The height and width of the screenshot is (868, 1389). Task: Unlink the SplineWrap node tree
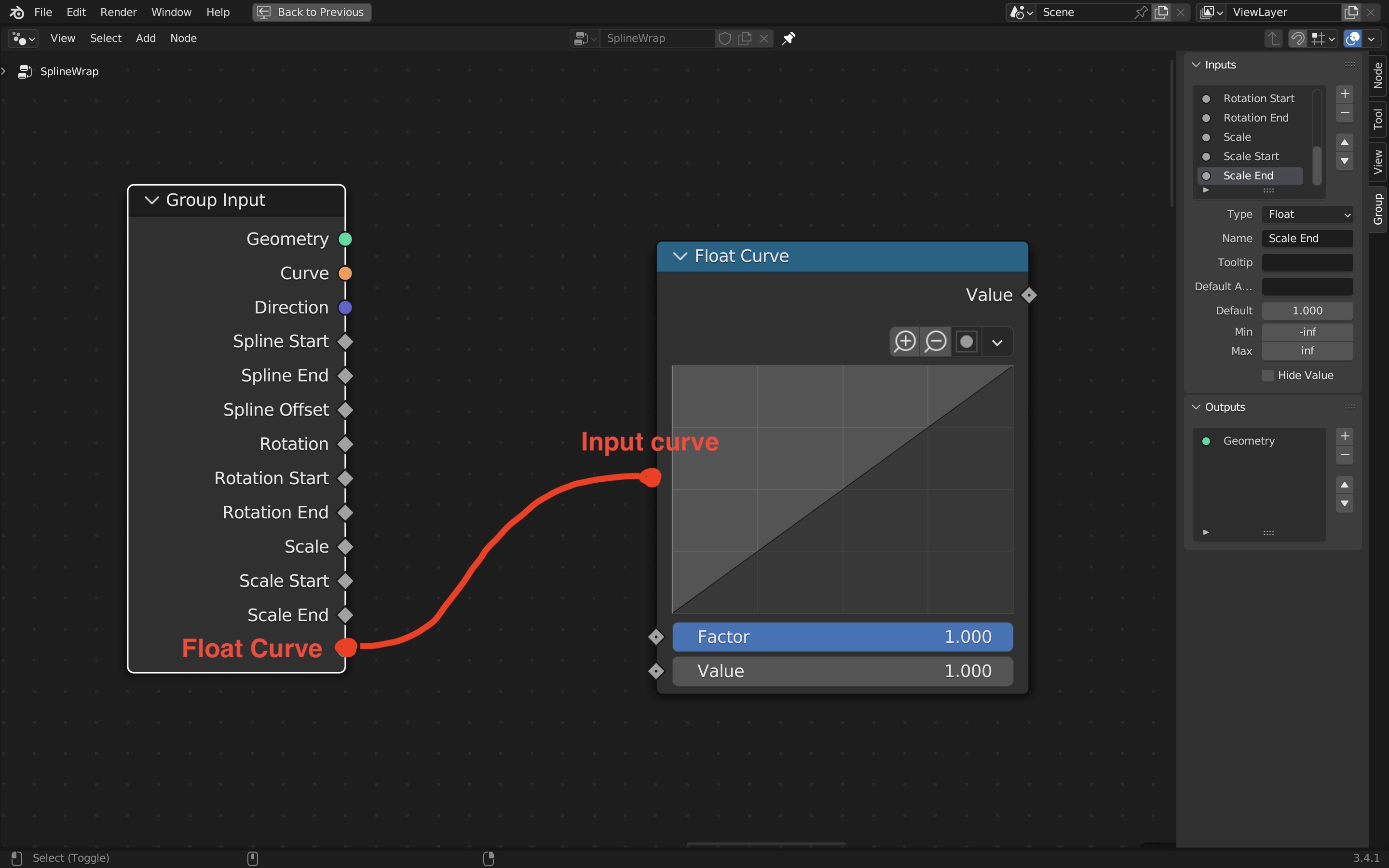[764, 39]
